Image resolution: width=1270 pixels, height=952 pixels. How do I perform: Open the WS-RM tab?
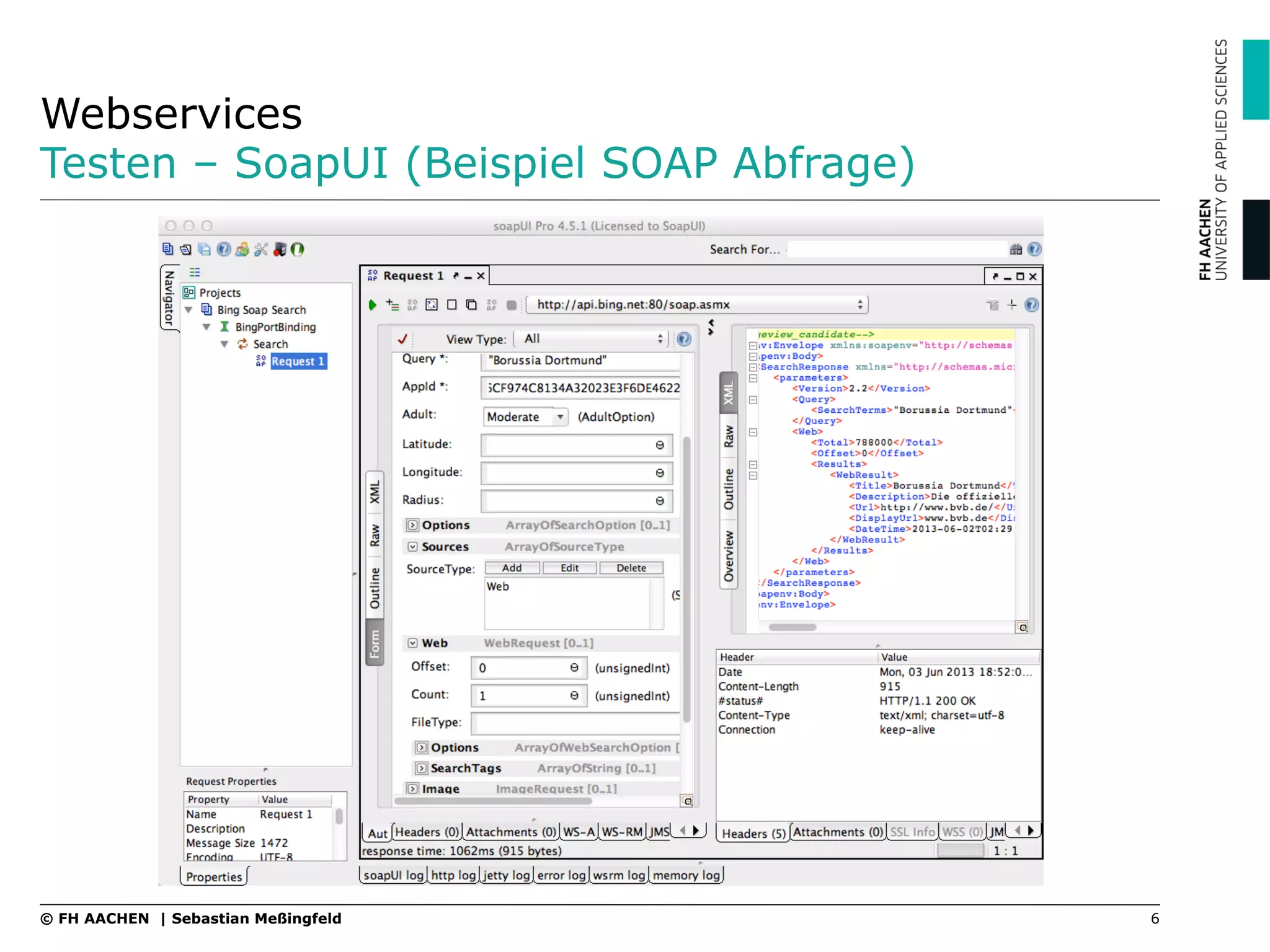click(622, 832)
